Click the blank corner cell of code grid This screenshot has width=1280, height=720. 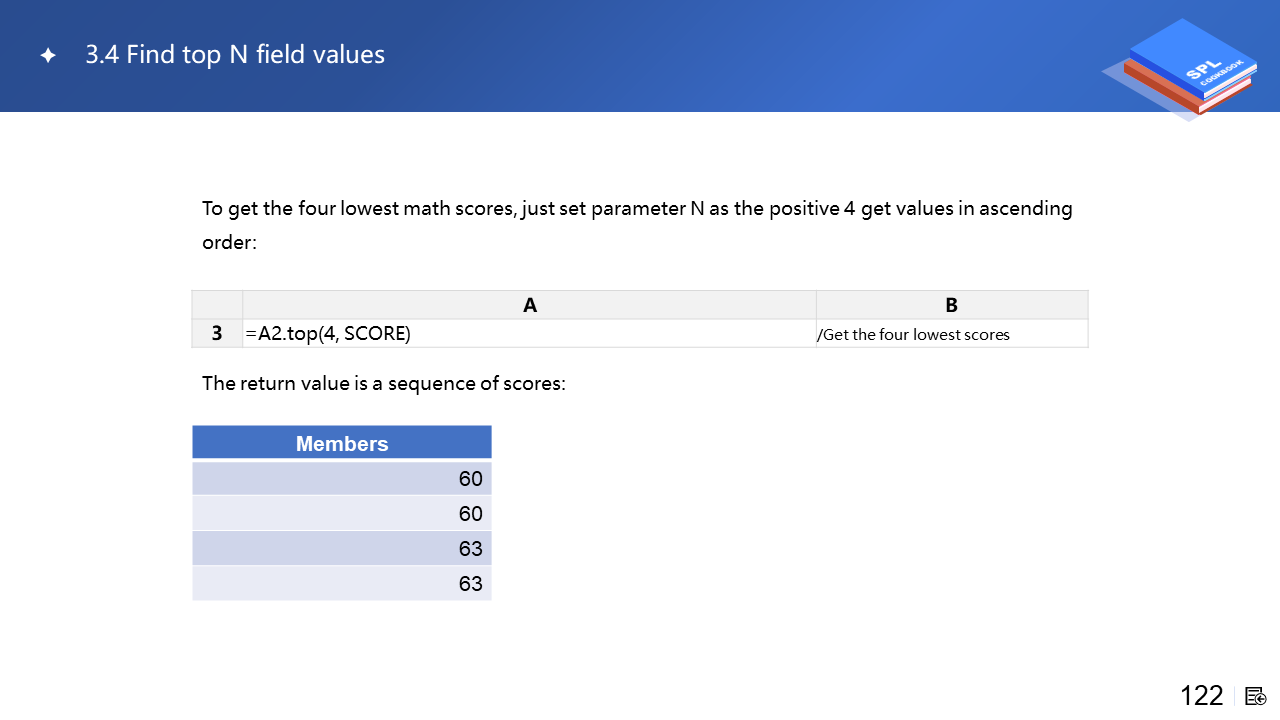click(217, 305)
